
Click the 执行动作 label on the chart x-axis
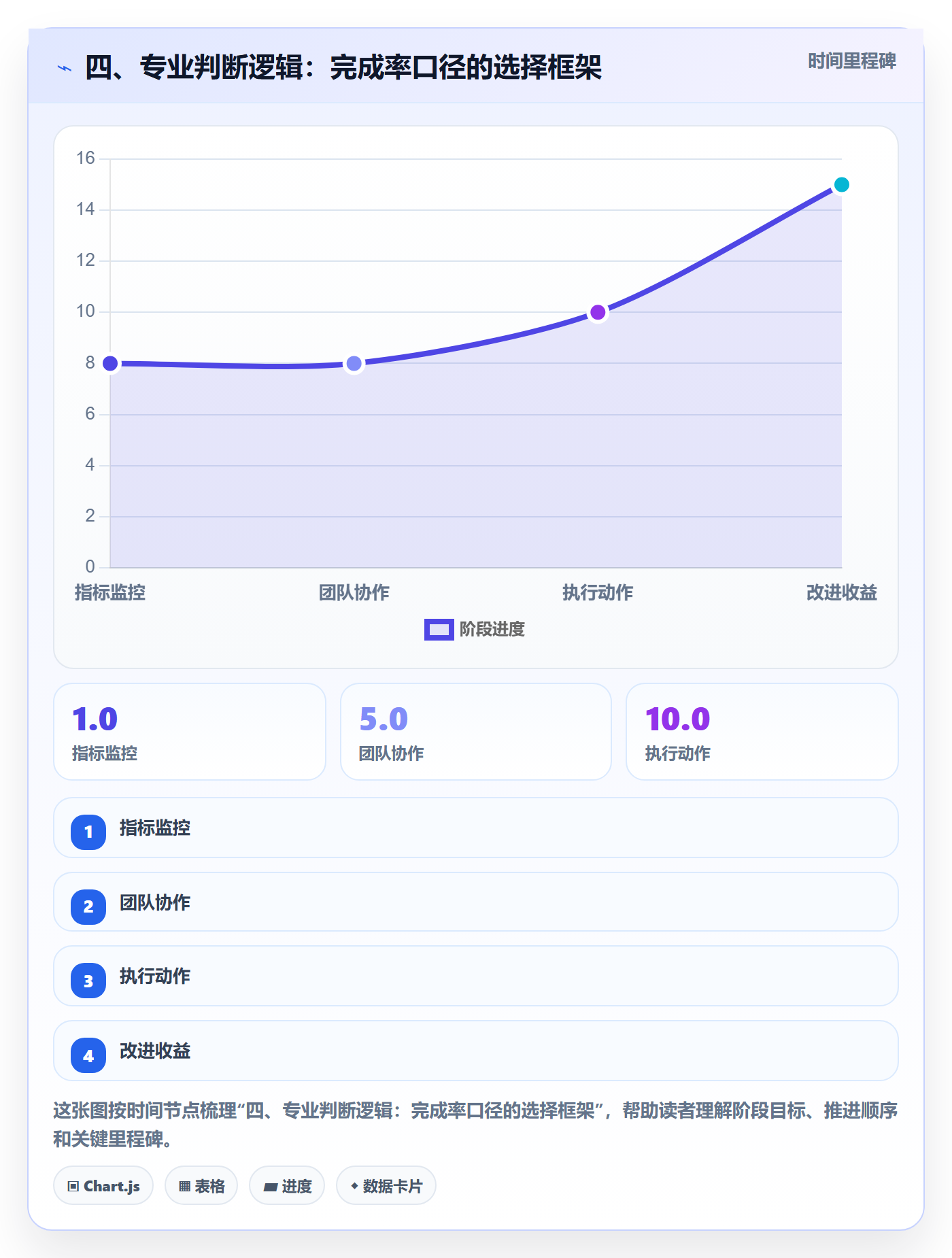tap(598, 593)
